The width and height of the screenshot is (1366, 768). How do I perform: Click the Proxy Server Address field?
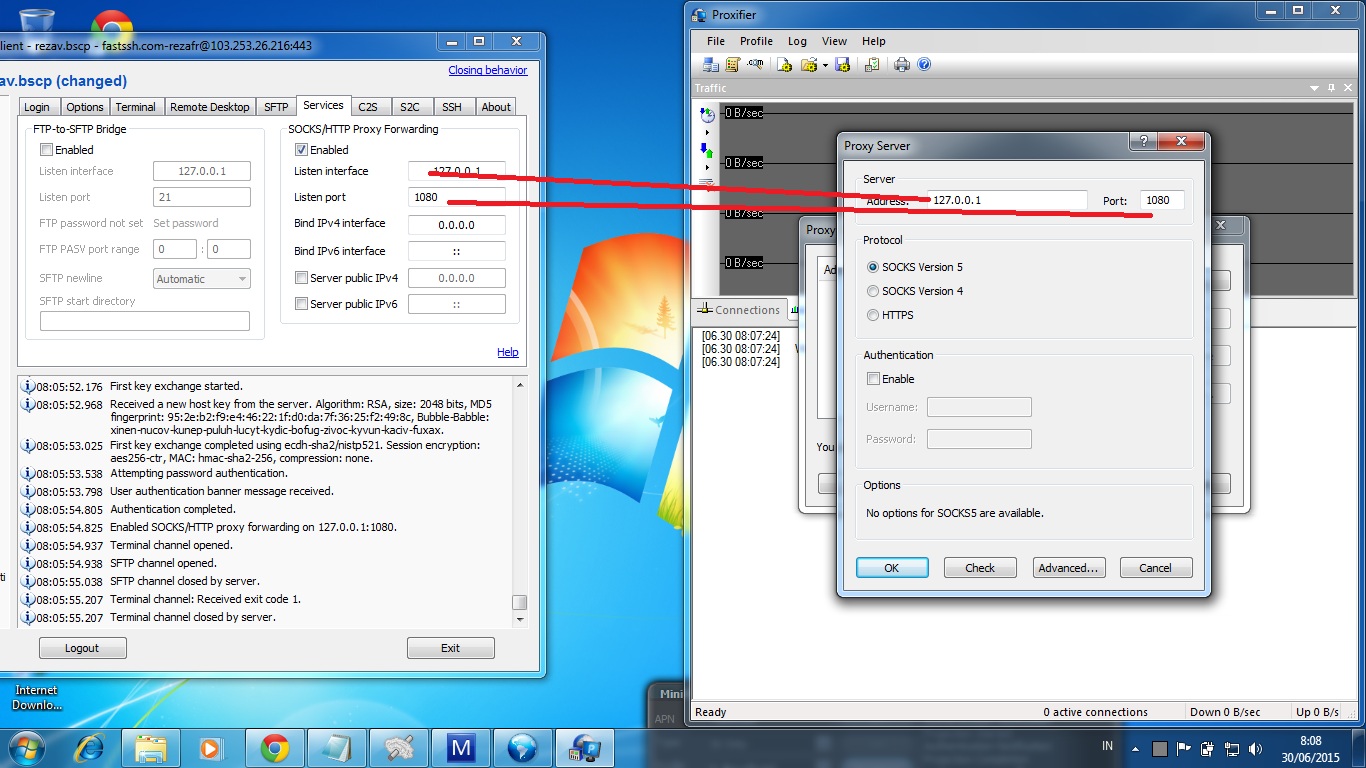coord(1007,200)
